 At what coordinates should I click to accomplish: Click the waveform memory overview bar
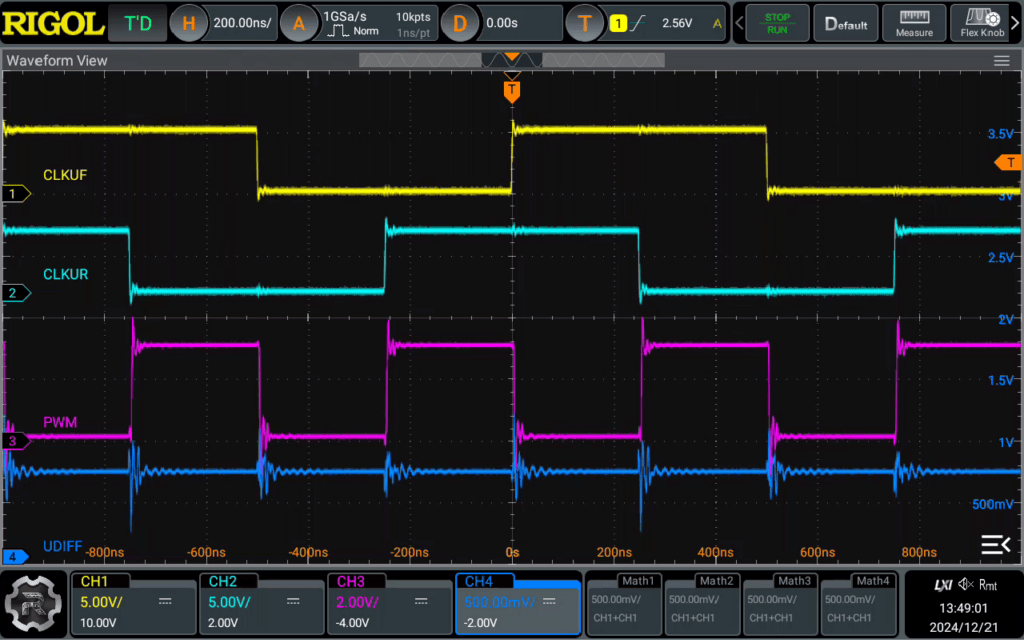pyautogui.click(x=512, y=61)
